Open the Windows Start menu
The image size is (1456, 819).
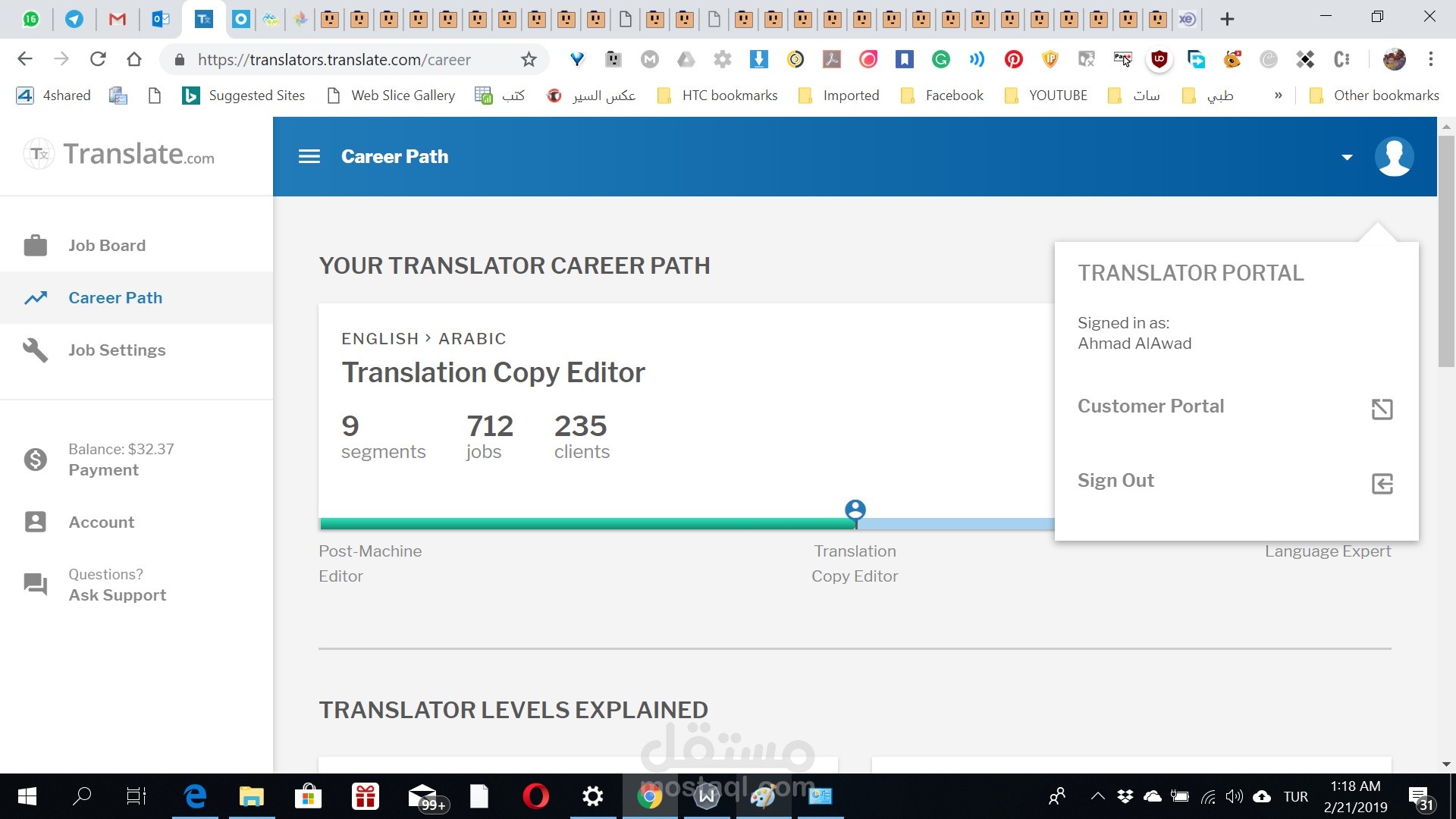click(27, 796)
